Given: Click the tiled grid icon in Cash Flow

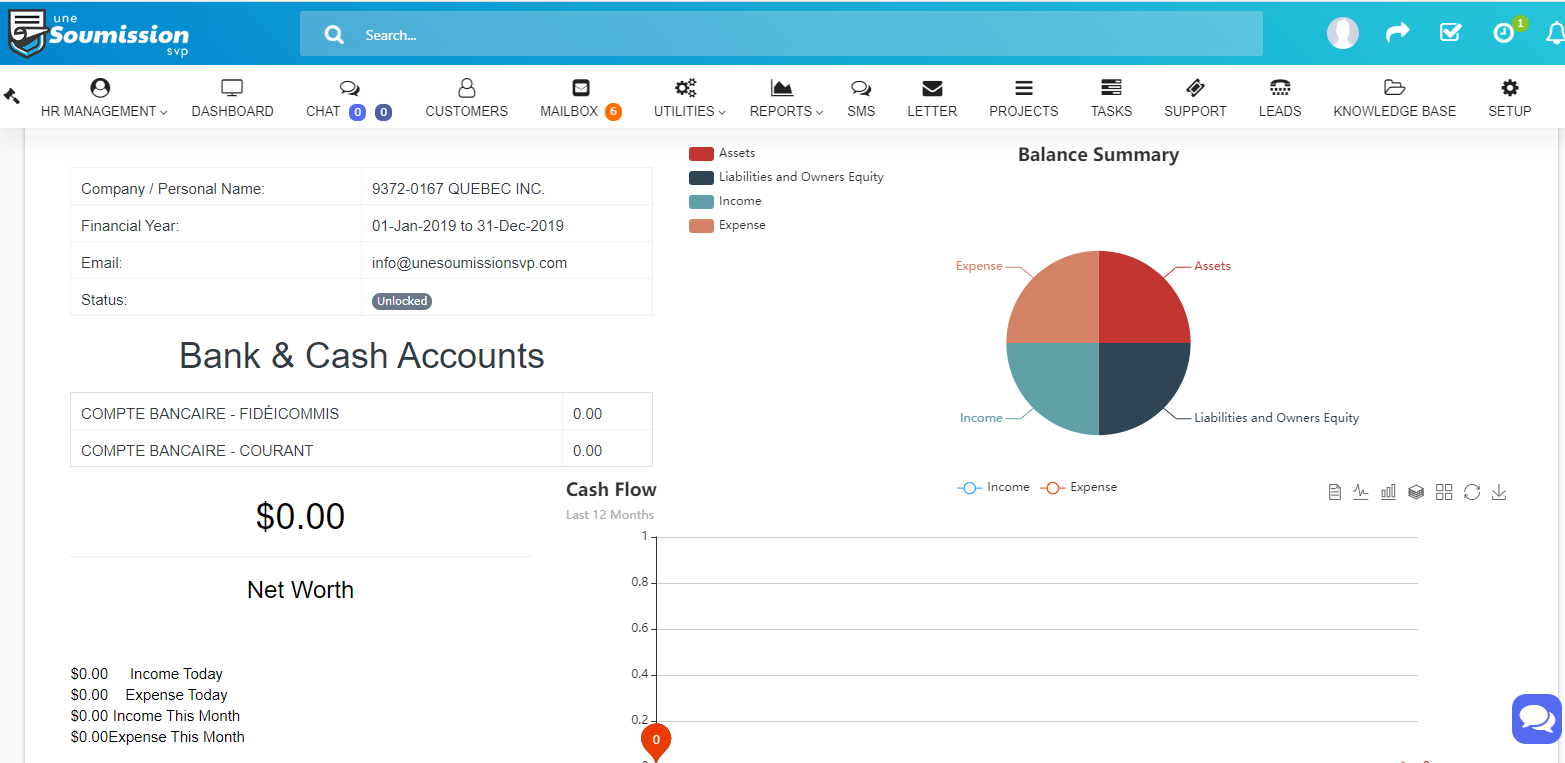Looking at the screenshot, I should click(x=1443, y=492).
